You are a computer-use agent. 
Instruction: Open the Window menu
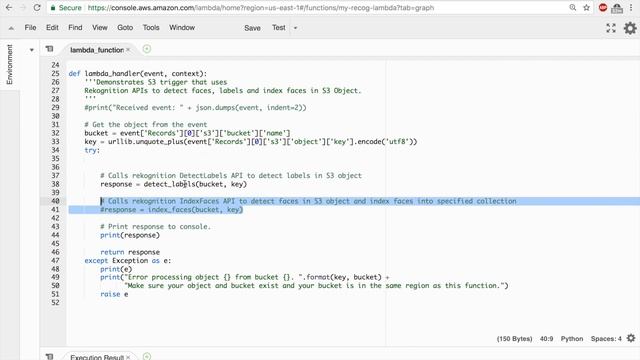coord(182,28)
